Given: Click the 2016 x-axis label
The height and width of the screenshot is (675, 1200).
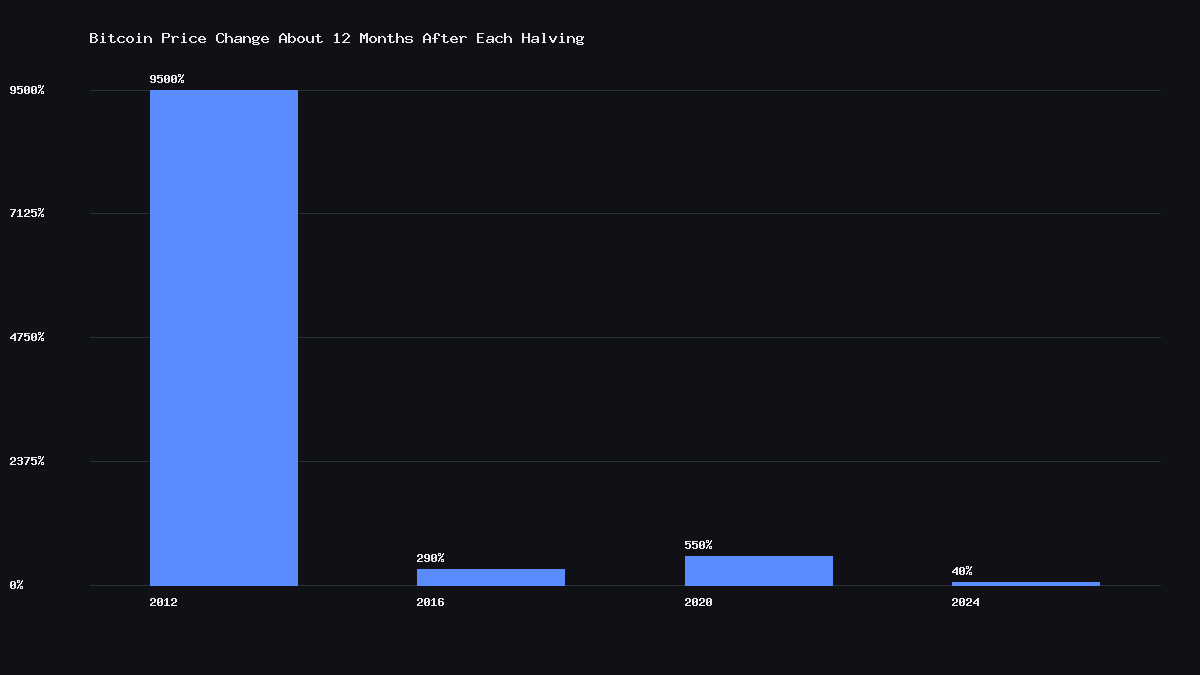Looking at the screenshot, I should (431, 602).
